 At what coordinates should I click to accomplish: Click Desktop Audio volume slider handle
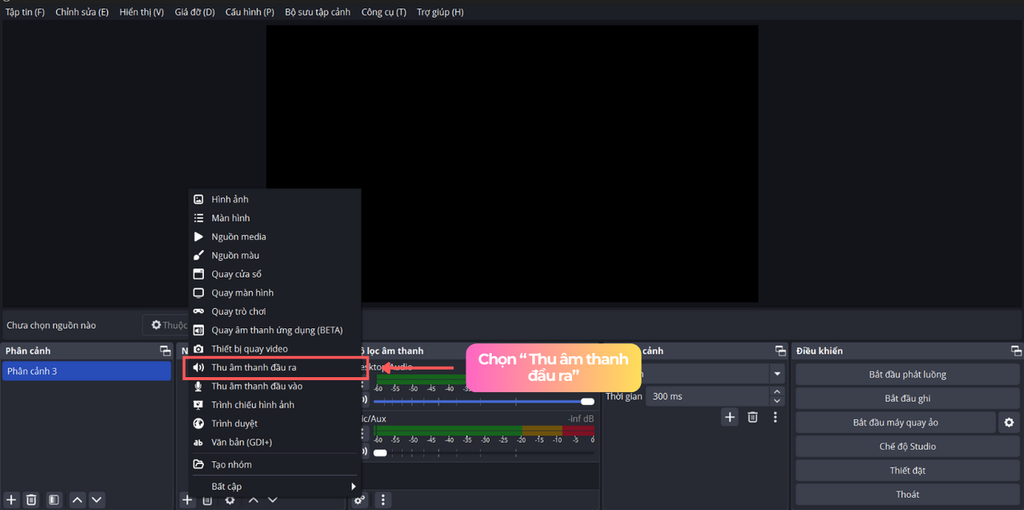588,401
